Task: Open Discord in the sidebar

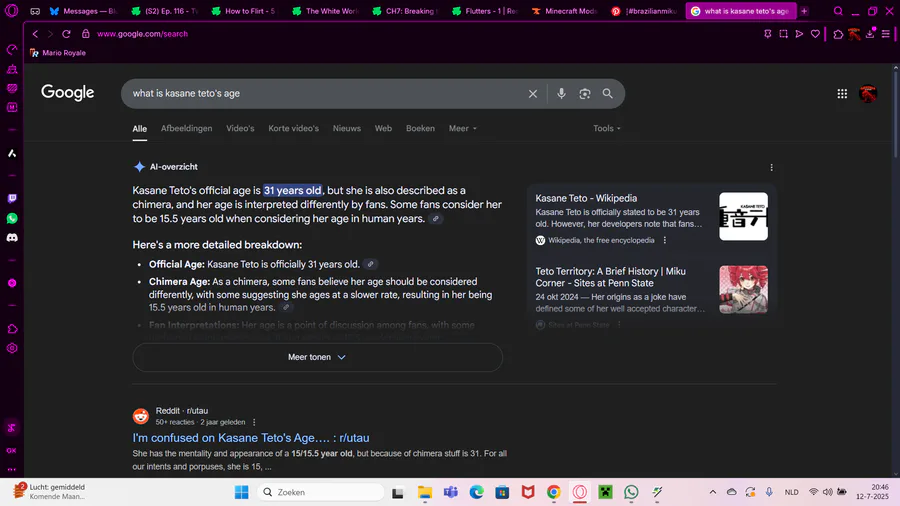Action: click(x=12, y=238)
